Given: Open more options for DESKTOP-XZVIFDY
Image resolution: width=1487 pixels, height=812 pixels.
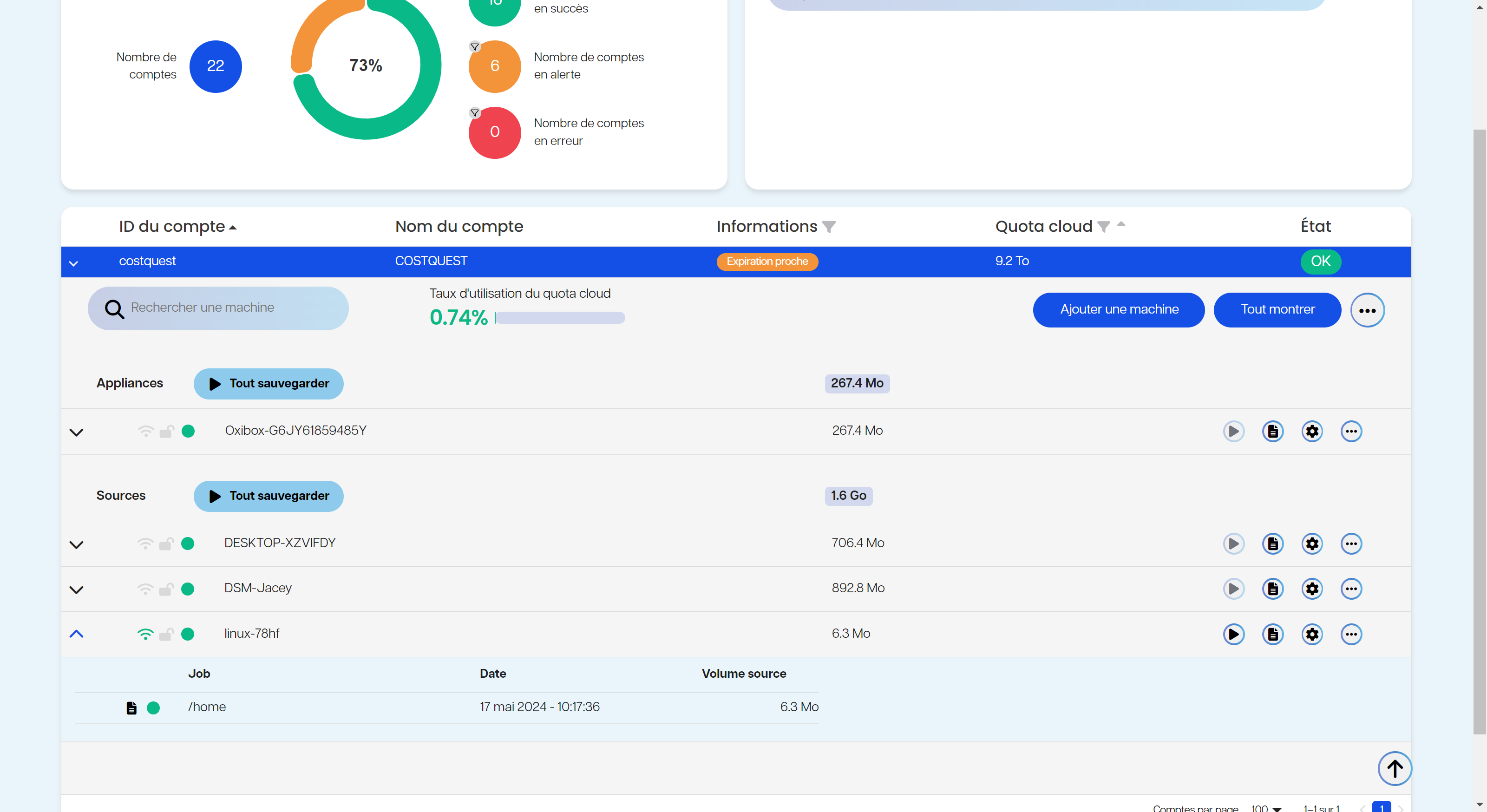Looking at the screenshot, I should point(1351,544).
